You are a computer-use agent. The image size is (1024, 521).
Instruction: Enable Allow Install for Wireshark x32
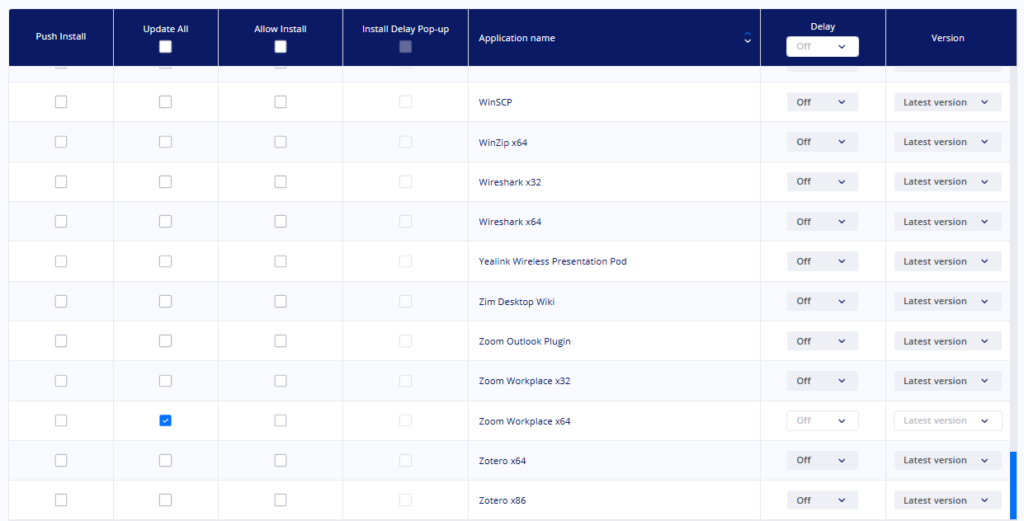pyautogui.click(x=280, y=182)
